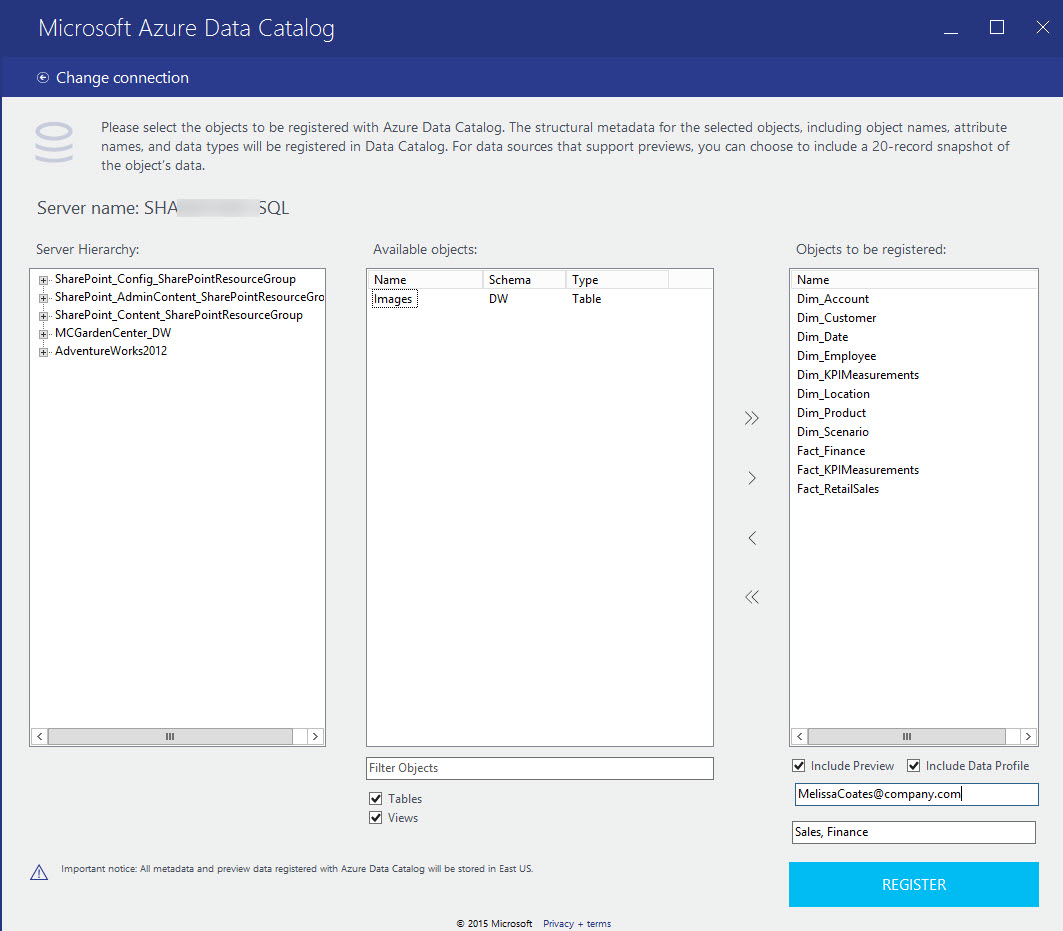Uncheck the Views filter checkbox
This screenshot has width=1063, height=931.
(x=376, y=818)
